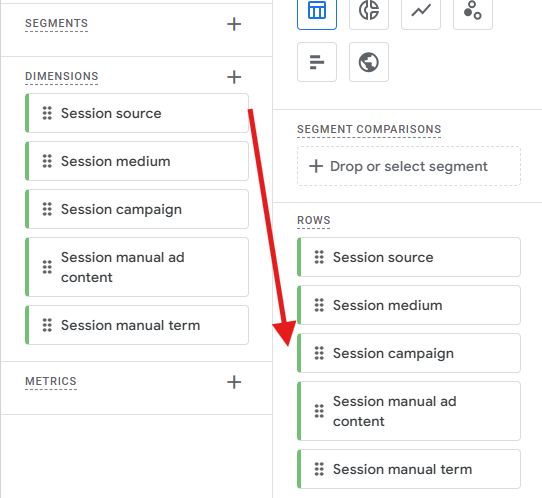Click Session manual term row chip

click(x=409, y=469)
